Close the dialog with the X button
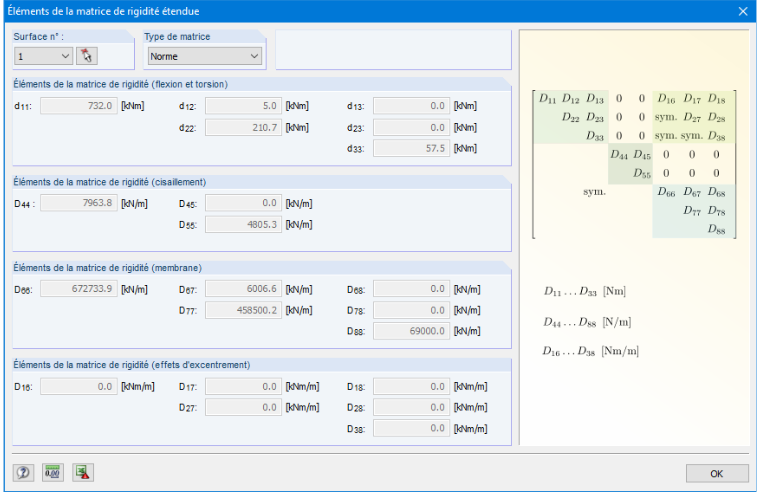Viewport: 760px width, 492px height. pos(743,11)
